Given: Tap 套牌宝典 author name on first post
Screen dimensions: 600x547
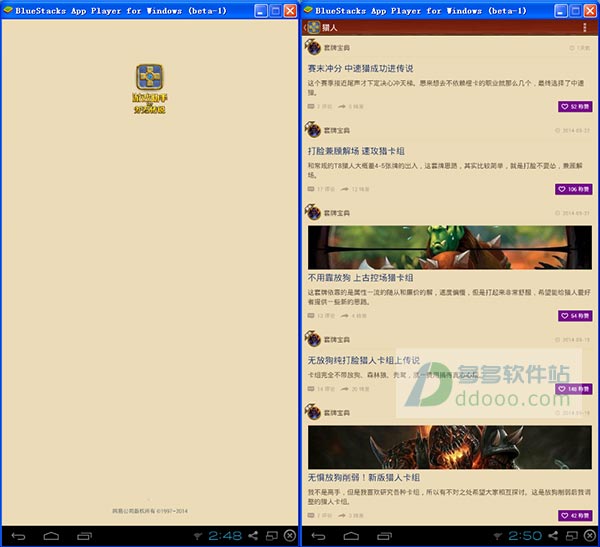Looking at the screenshot, I should tap(337, 48).
